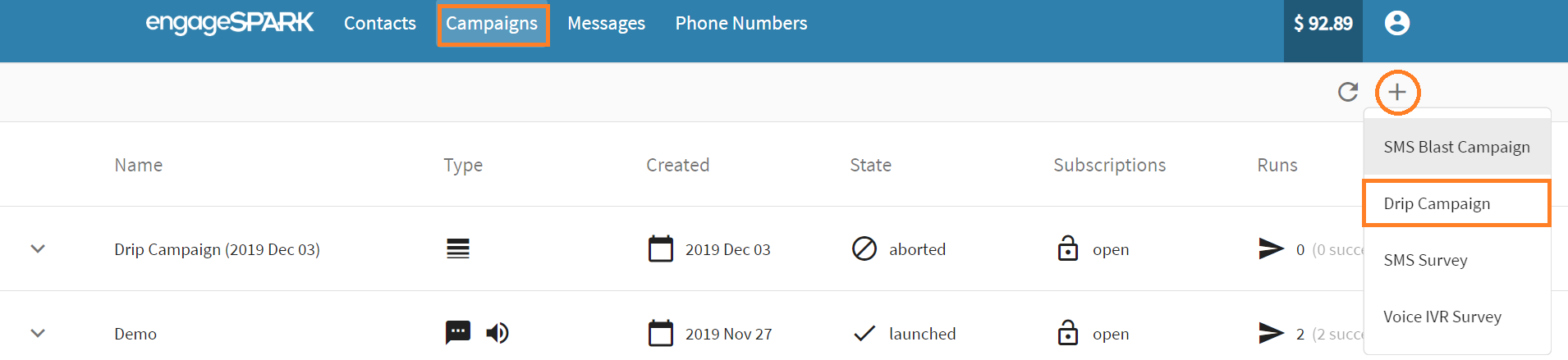Expand the Drip Campaign (2019 Dec 03) row
This screenshot has height=360, width=1568.
click(38, 248)
